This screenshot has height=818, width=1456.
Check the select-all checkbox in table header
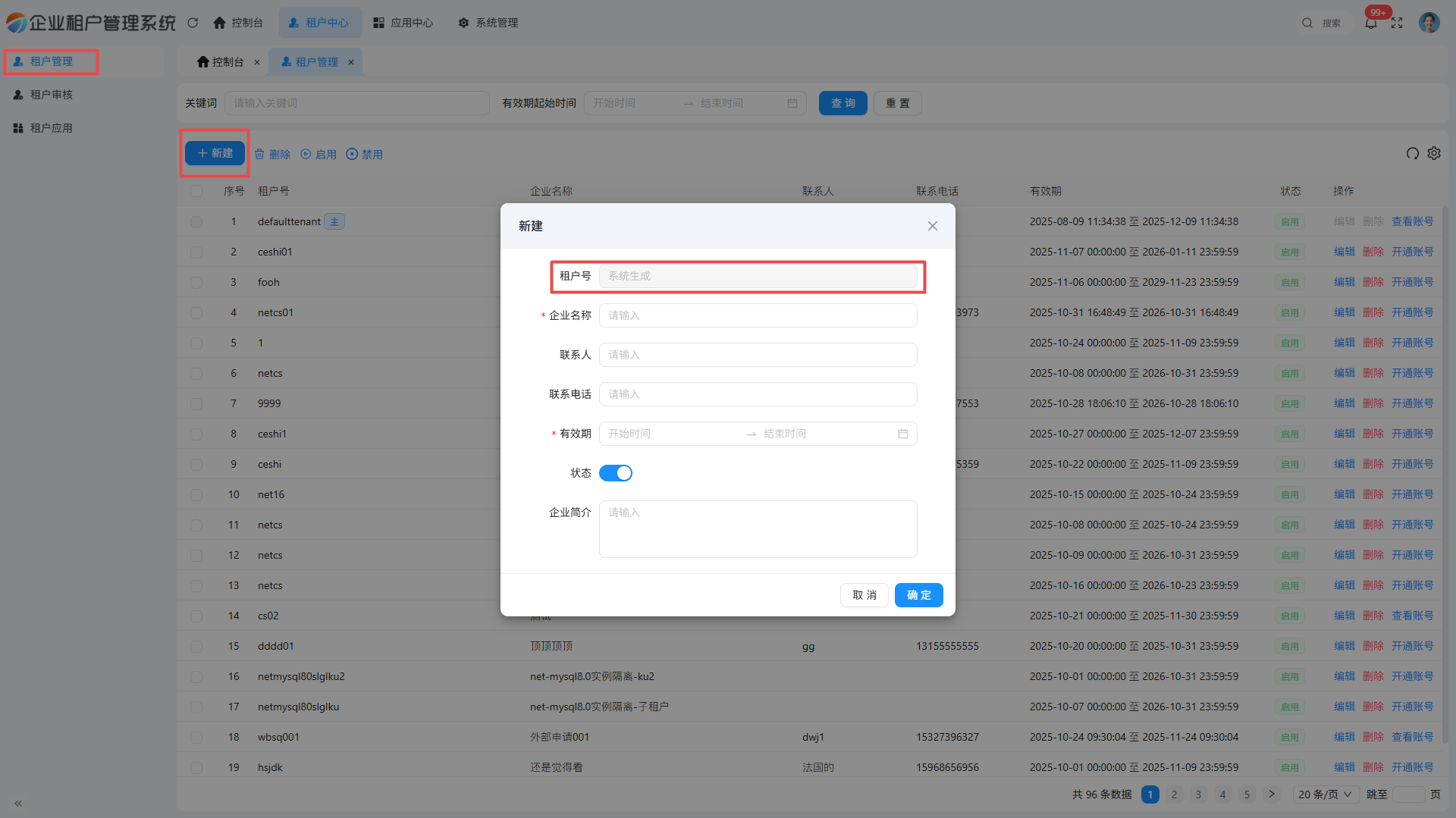(196, 191)
